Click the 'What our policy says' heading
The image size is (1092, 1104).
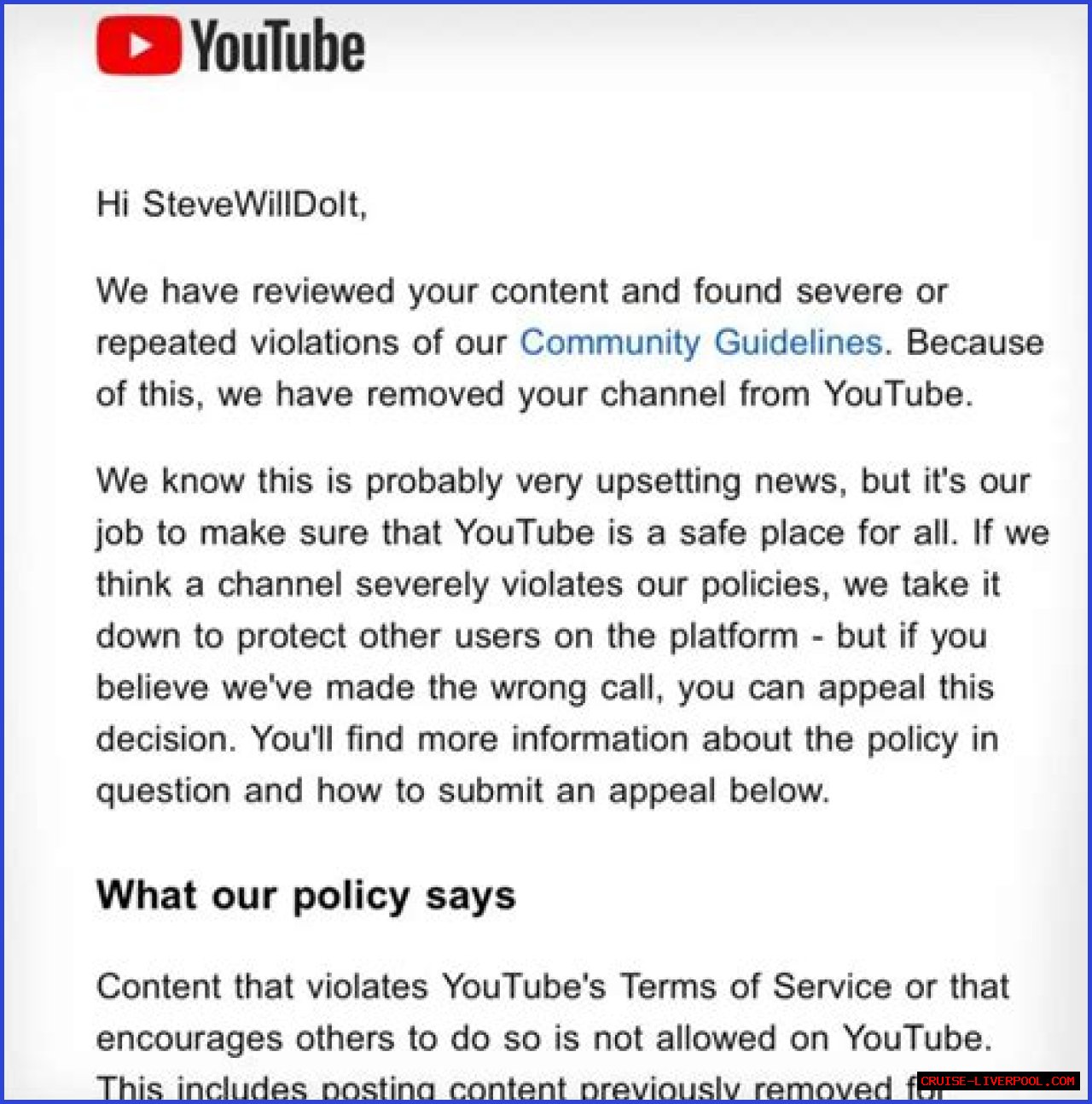305,896
